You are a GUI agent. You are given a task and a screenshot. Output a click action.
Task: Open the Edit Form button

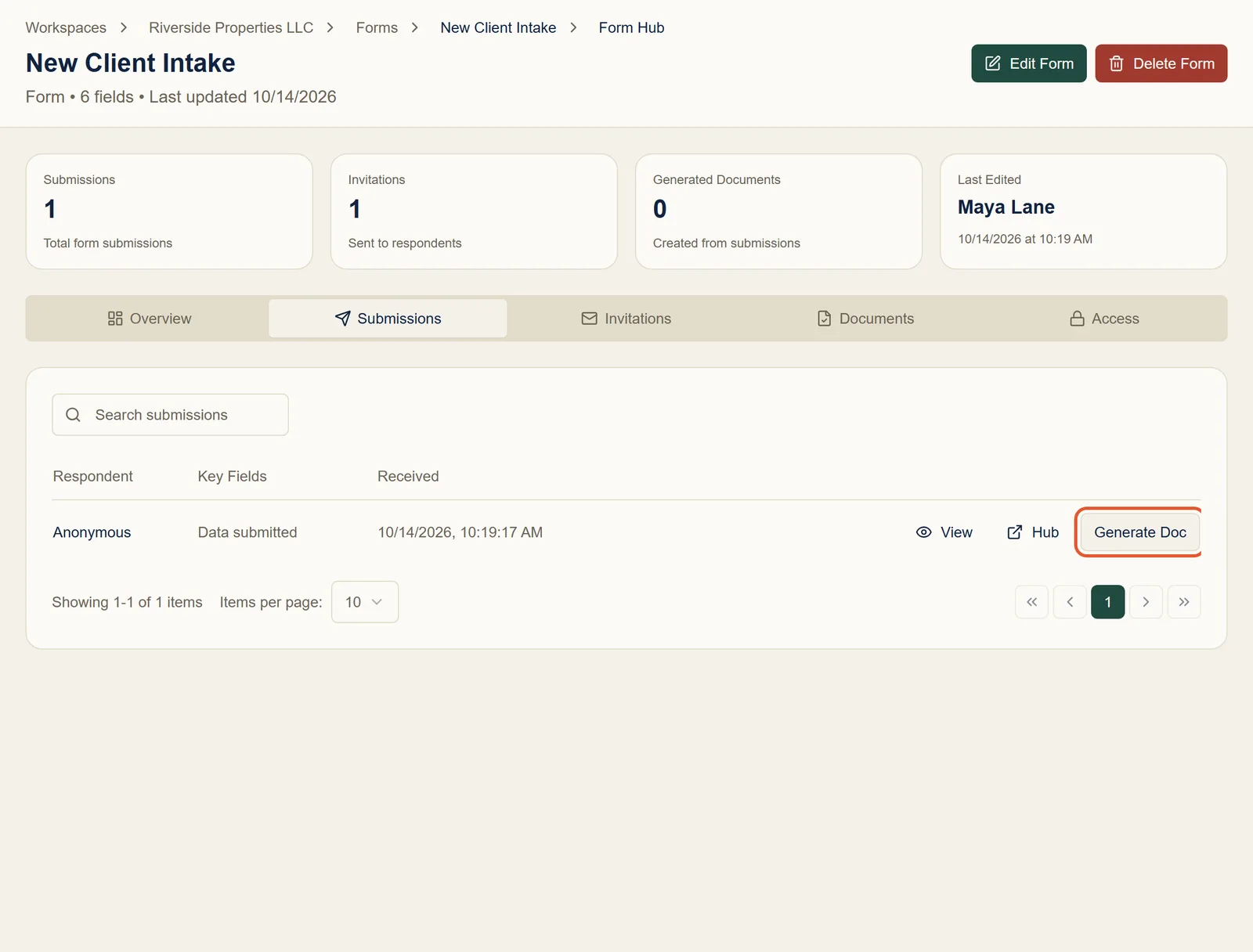(1028, 63)
